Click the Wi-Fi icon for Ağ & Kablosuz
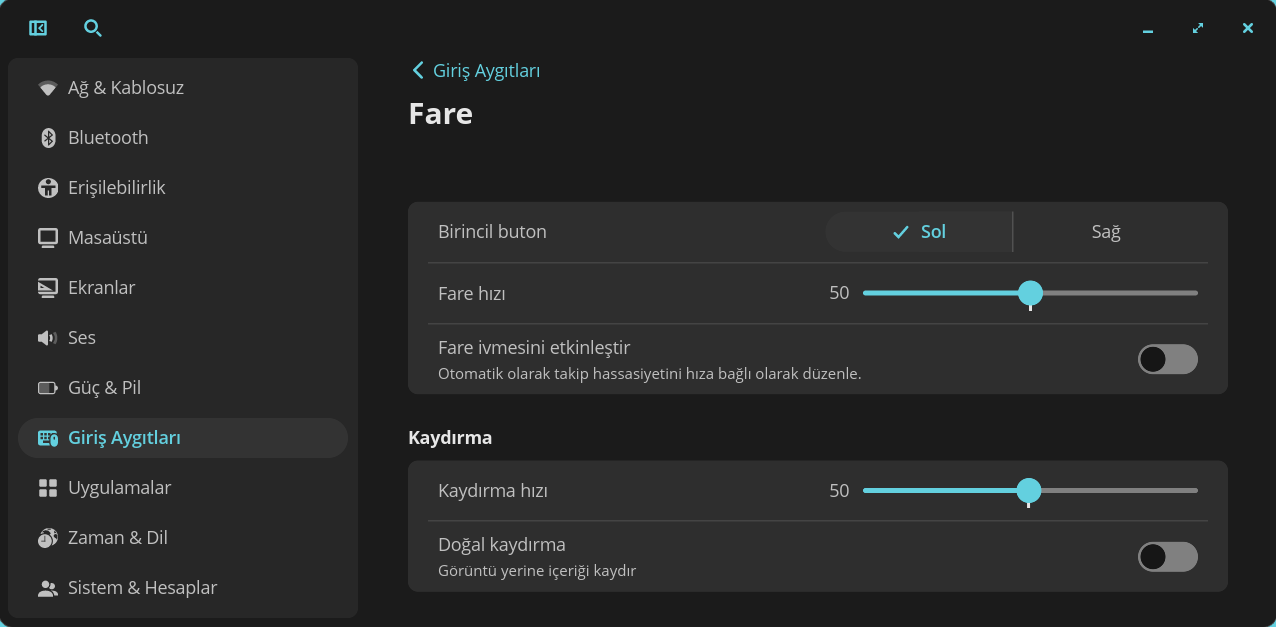 pos(48,88)
